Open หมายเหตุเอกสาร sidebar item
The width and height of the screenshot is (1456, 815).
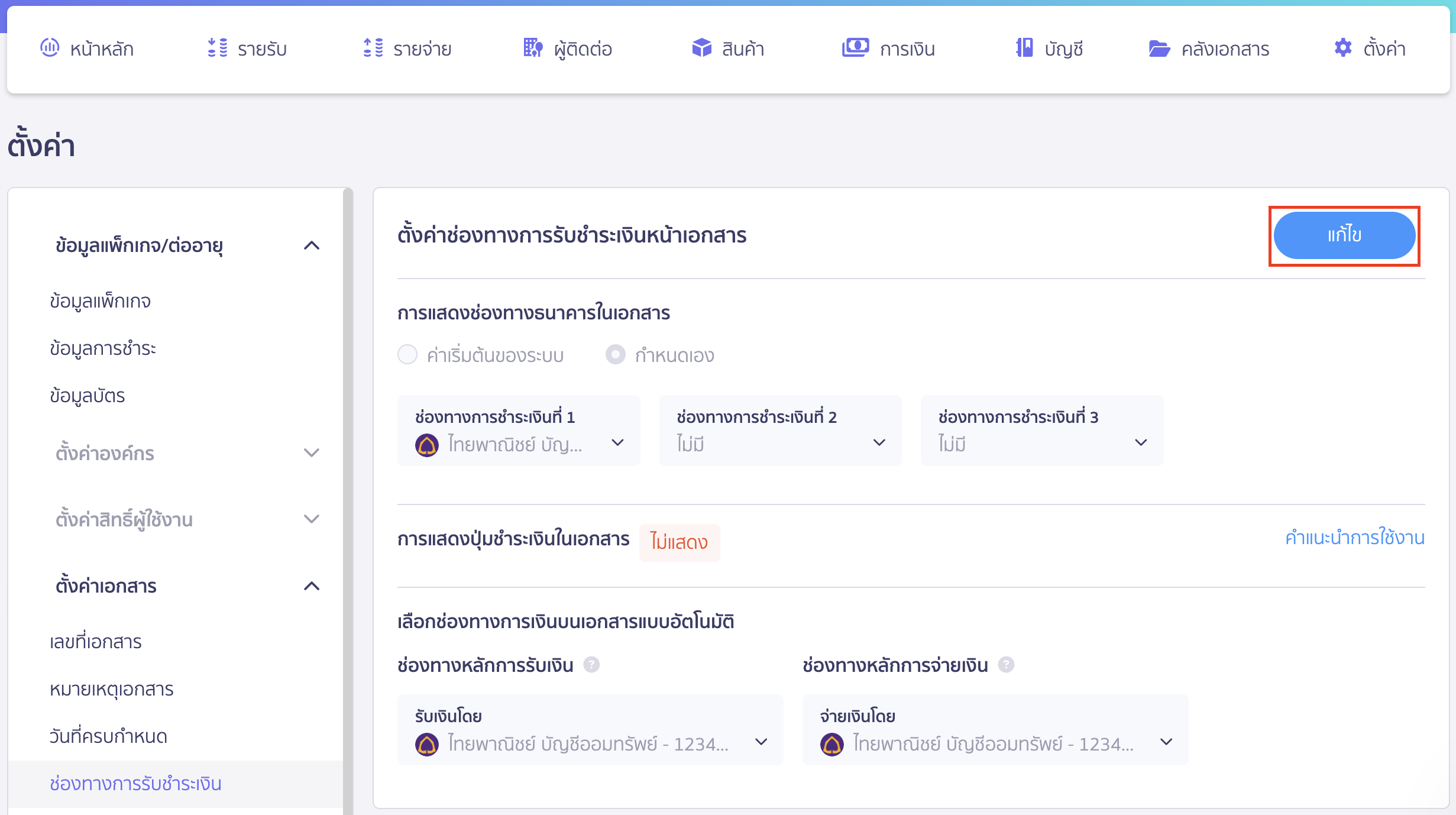(x=112, y=689)
